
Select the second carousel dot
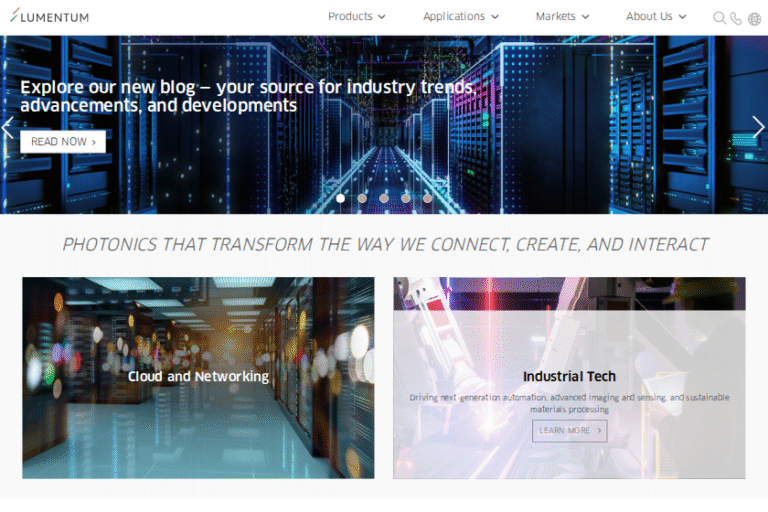pyautogui.click(x=362, y=198)
